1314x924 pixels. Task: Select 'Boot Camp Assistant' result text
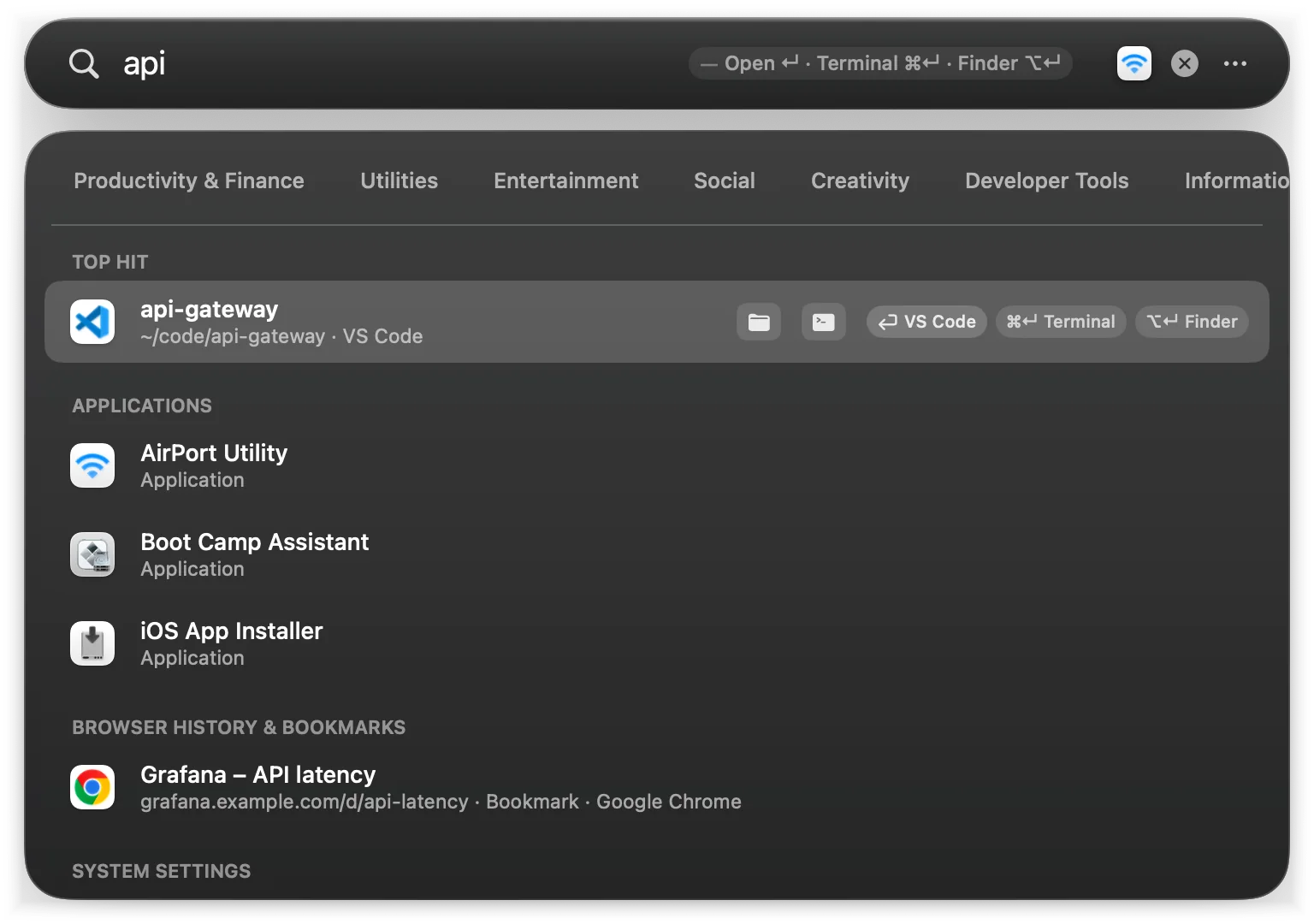click(x=255, y=542)
